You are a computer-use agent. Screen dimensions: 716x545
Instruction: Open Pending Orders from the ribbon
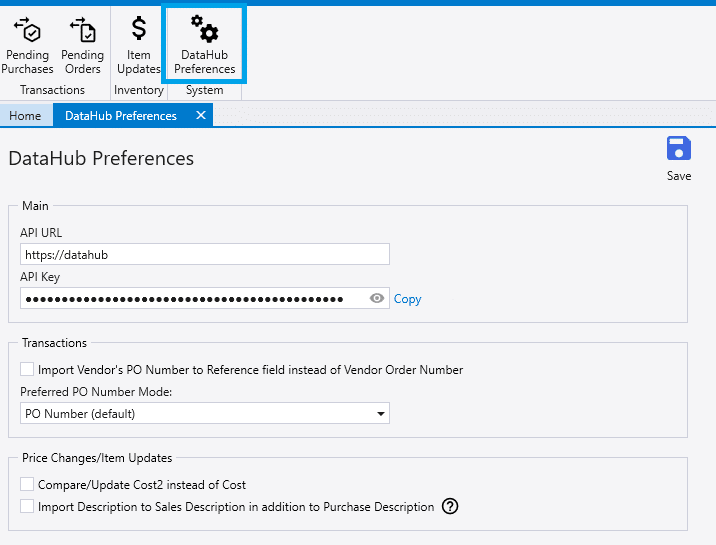[x=83, y=46]
